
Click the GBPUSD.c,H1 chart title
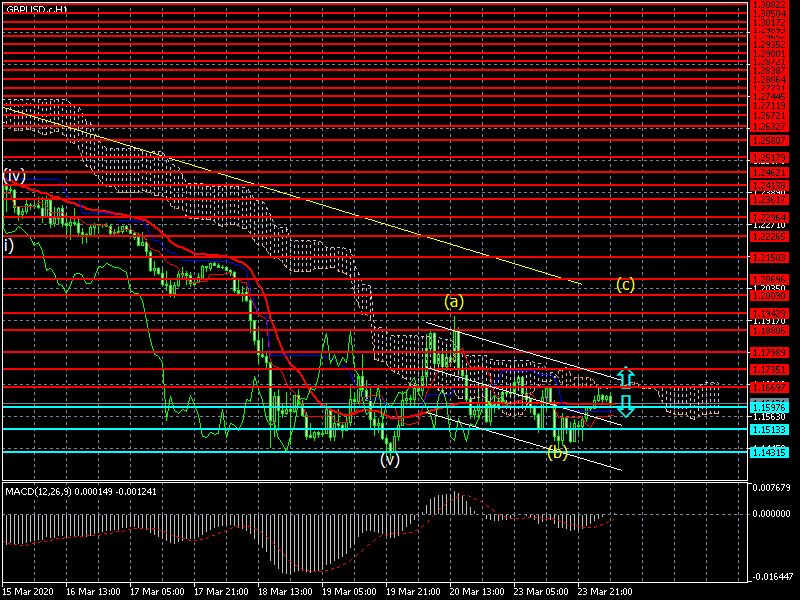(38, 8)
